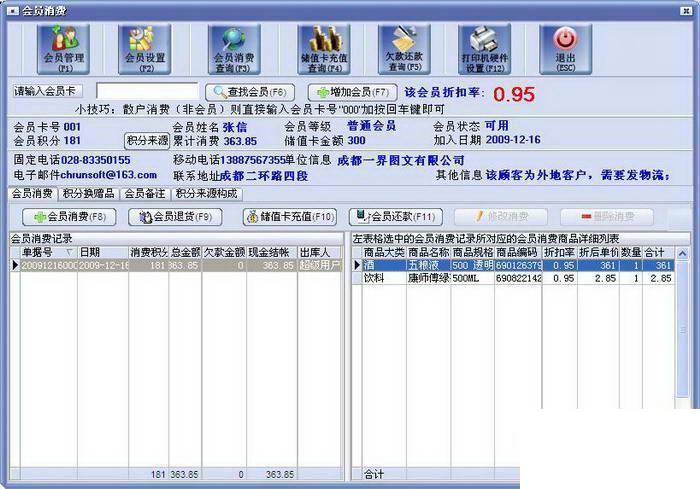This screenshot has width=700, height=489.
Task: Click the 现金结帐 column header
Action: (x=272, y=252)
